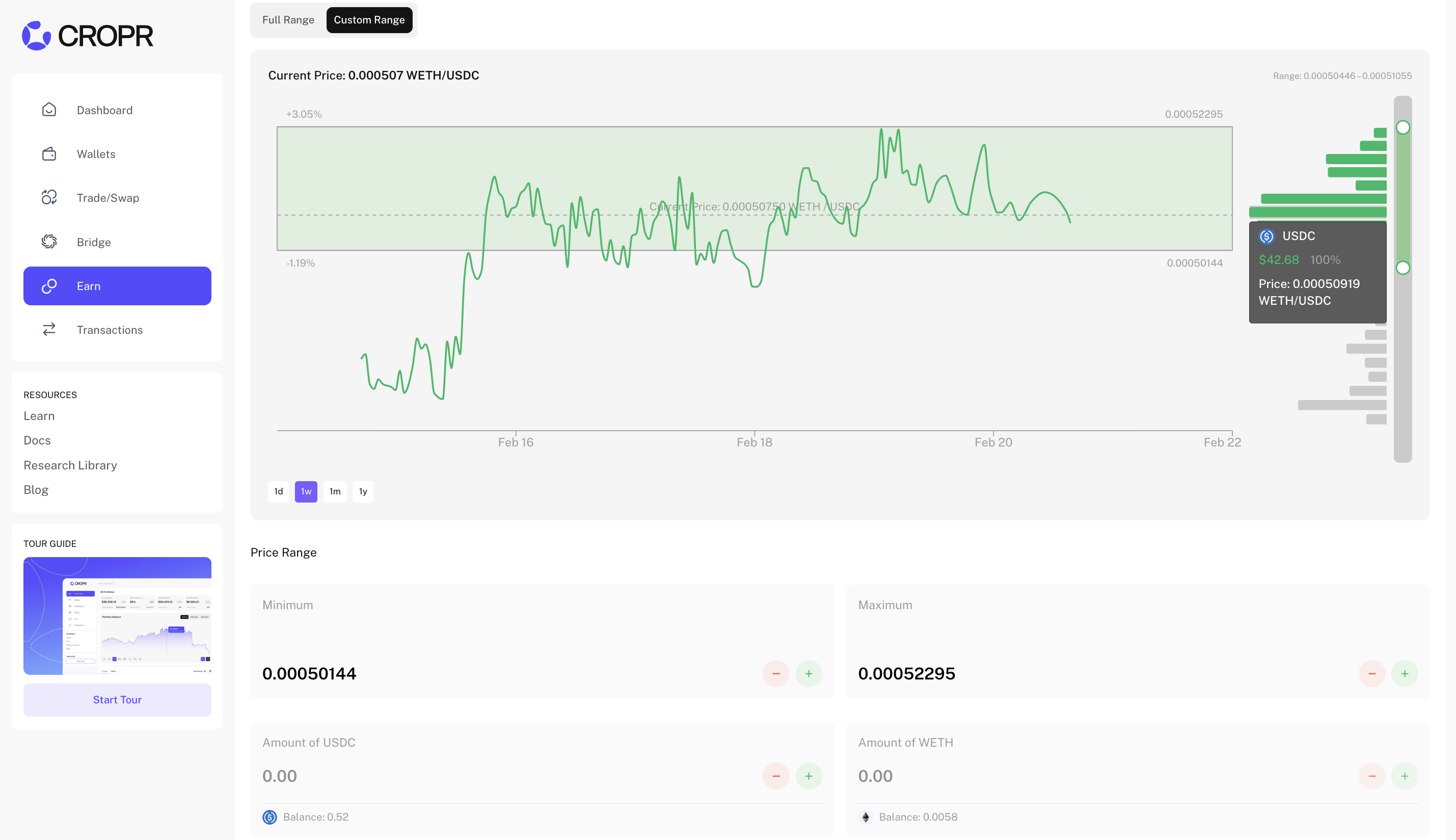Click the Start Tour button
1456x840 pixels.
[x=117, y=700]
